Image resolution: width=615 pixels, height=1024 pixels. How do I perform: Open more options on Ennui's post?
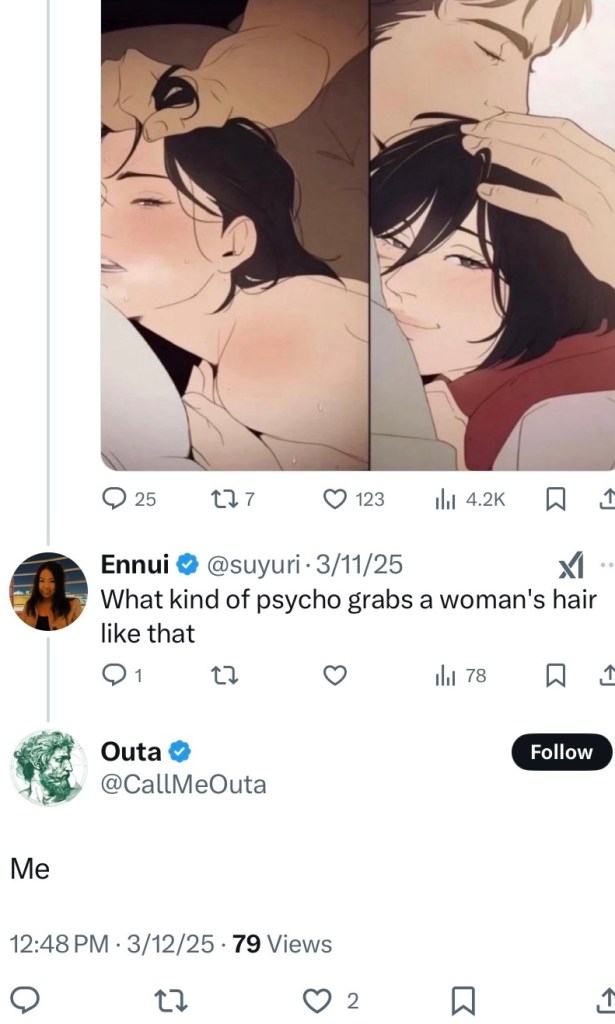603,564
